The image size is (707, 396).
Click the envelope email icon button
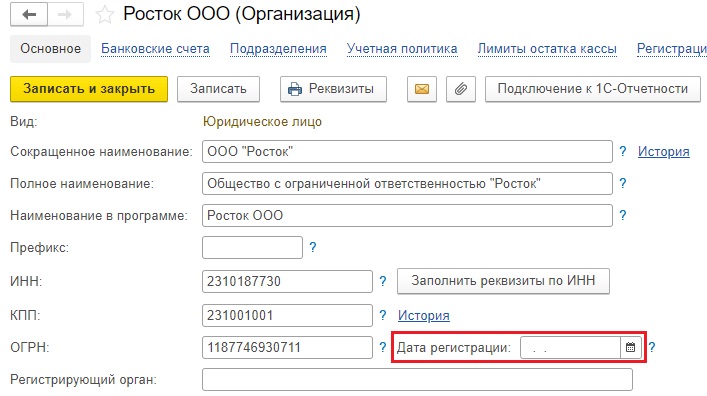pos(422,89)
